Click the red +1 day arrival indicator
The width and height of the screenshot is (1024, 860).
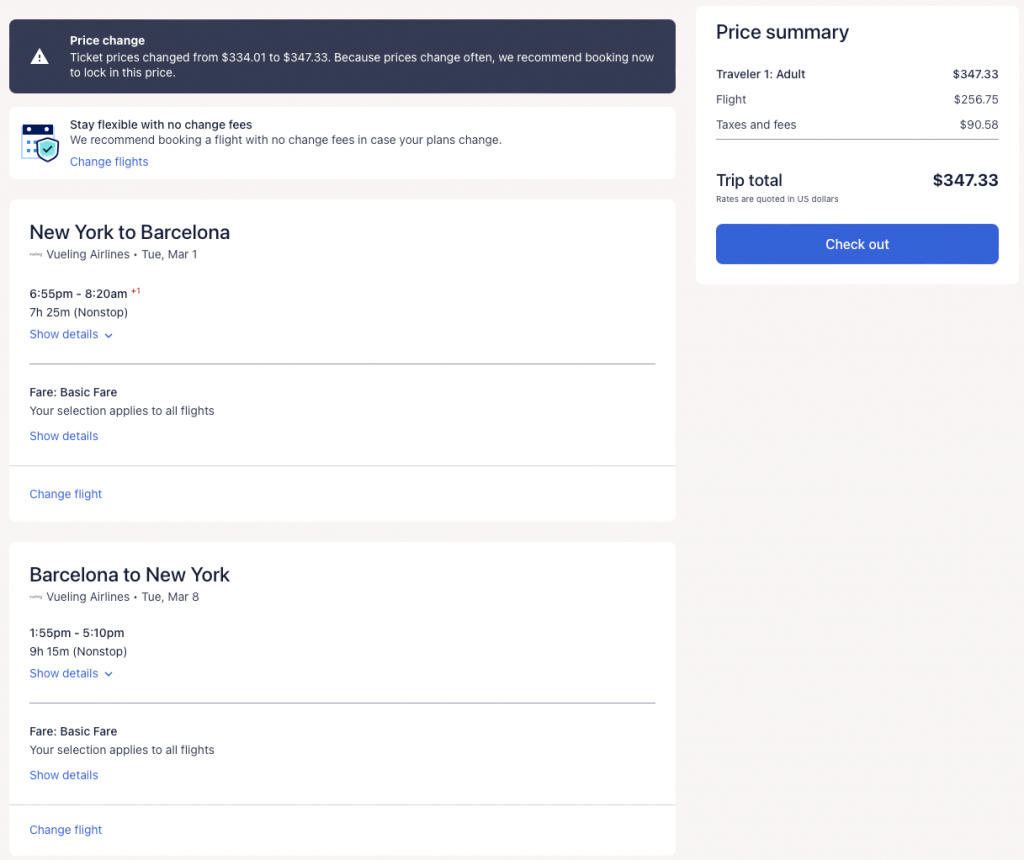[x=136, y=291]
